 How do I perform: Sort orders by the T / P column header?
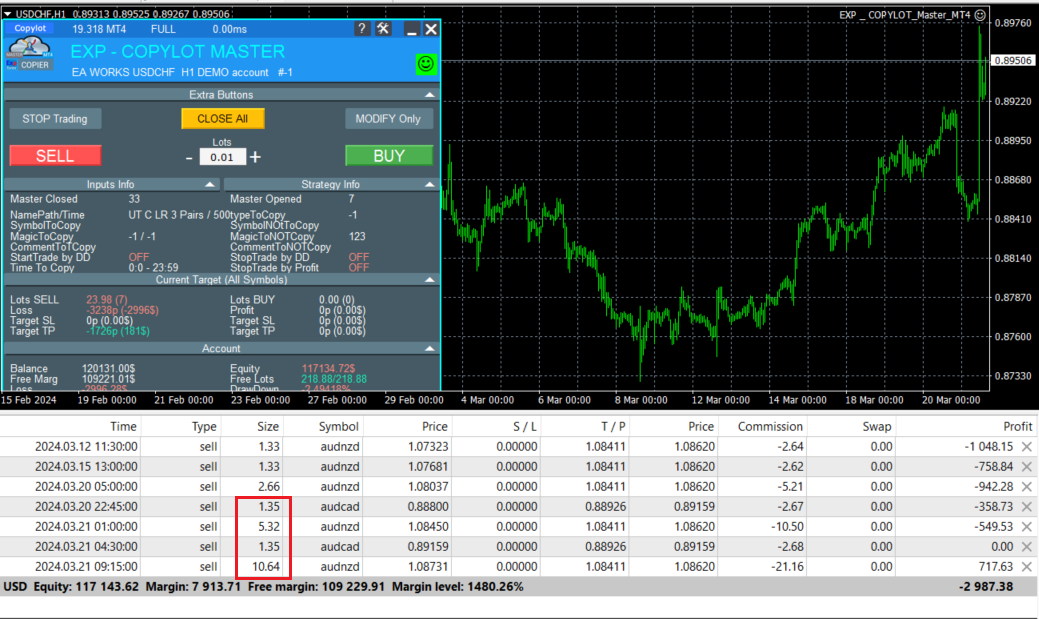tap(613, 427)
